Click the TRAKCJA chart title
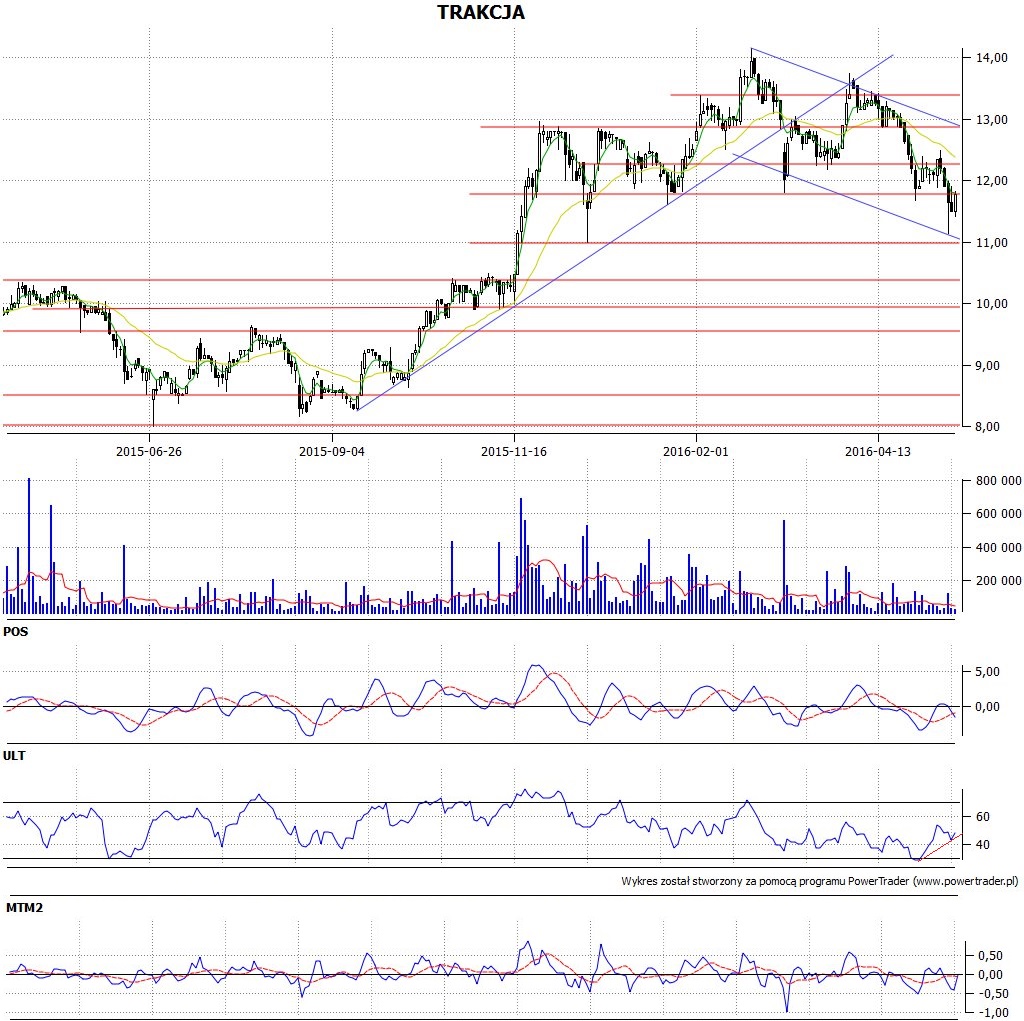Image resolution: width=1024 pixels, height=1021 pixels. 481,12
